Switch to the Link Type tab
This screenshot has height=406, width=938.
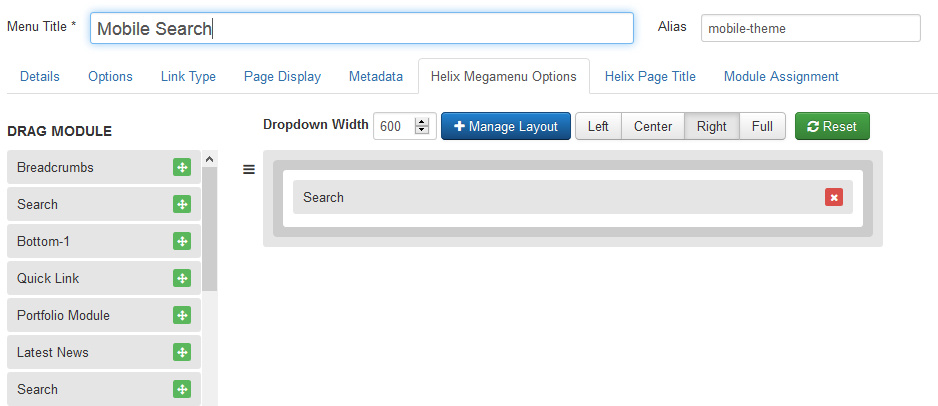(x=188, y=77)
